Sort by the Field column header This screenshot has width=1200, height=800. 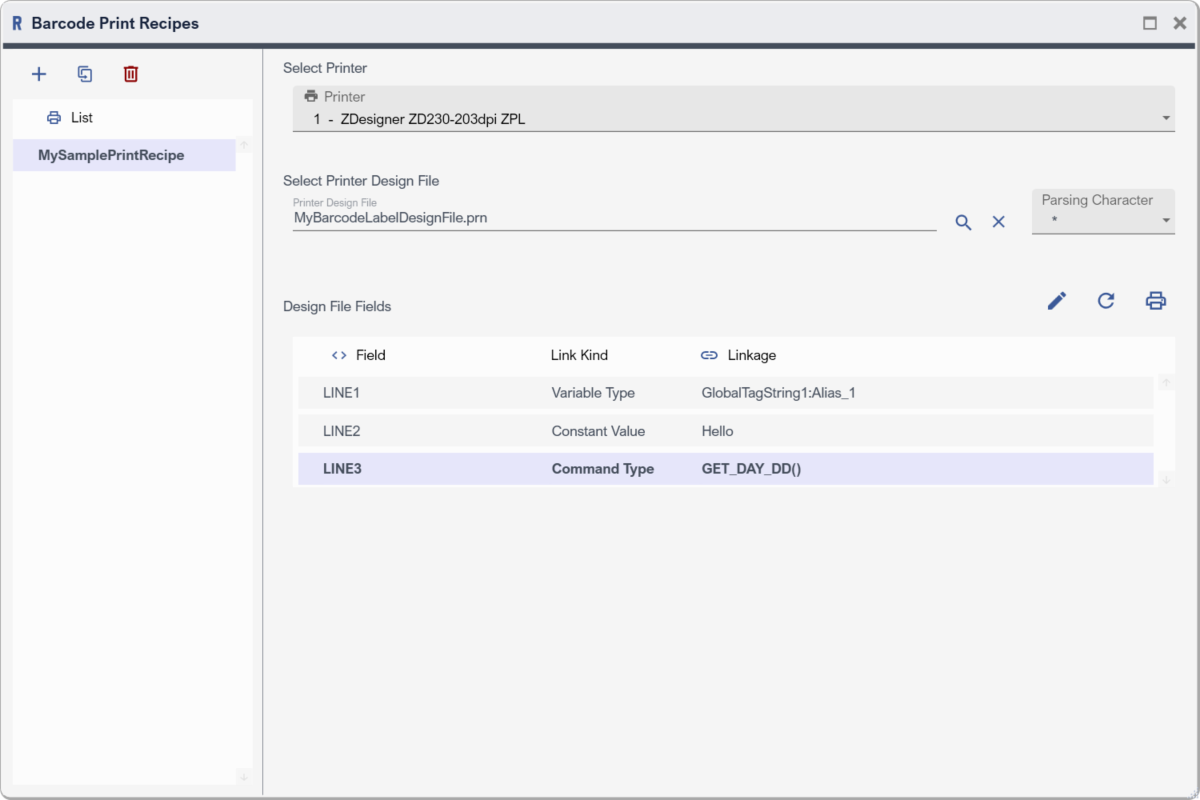(369, 355)
